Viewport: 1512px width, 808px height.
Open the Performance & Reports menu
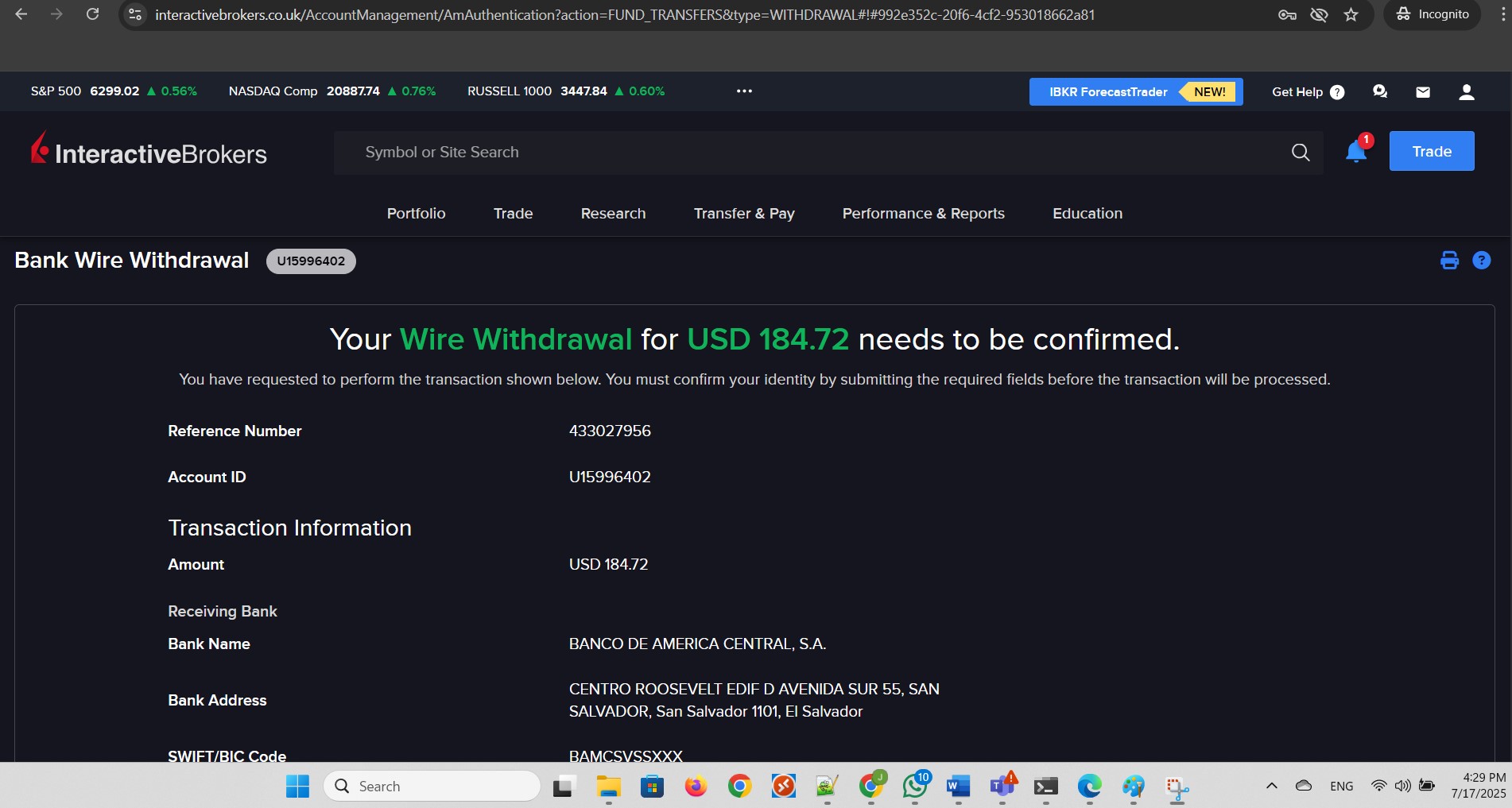tap(923, 213)
